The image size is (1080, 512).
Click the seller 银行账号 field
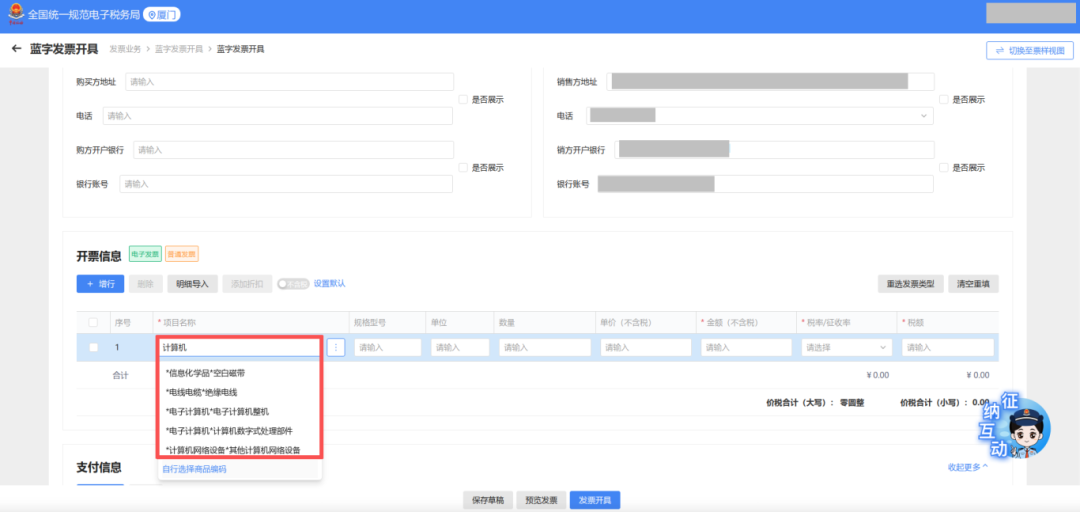pyautogui.click(x=765, y=184)
